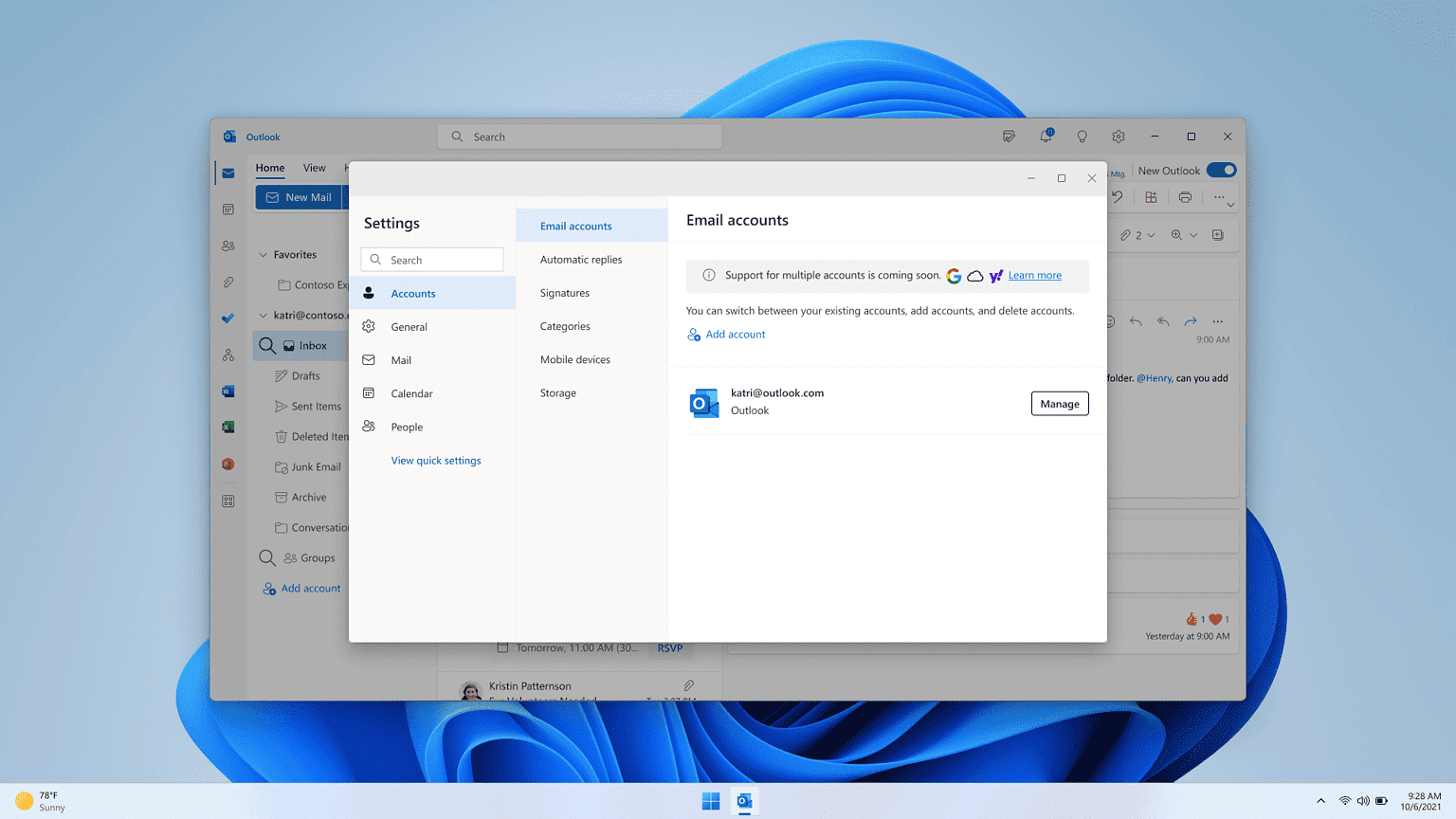The width and height of the screenshot is (1456, 819).
Task: Click the Manage button for katri@outlook.com
Action: (1059, 403)
